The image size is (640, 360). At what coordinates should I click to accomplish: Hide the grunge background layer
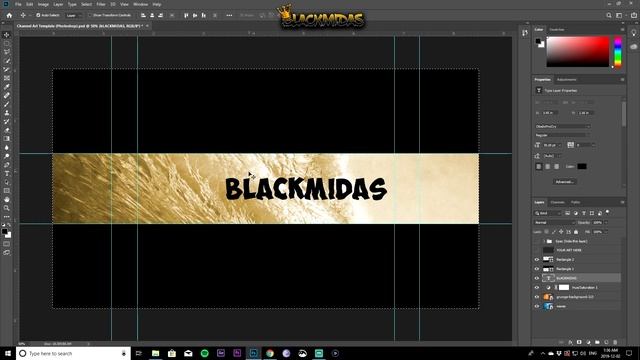pyautogui.click(x=537, y=297)
